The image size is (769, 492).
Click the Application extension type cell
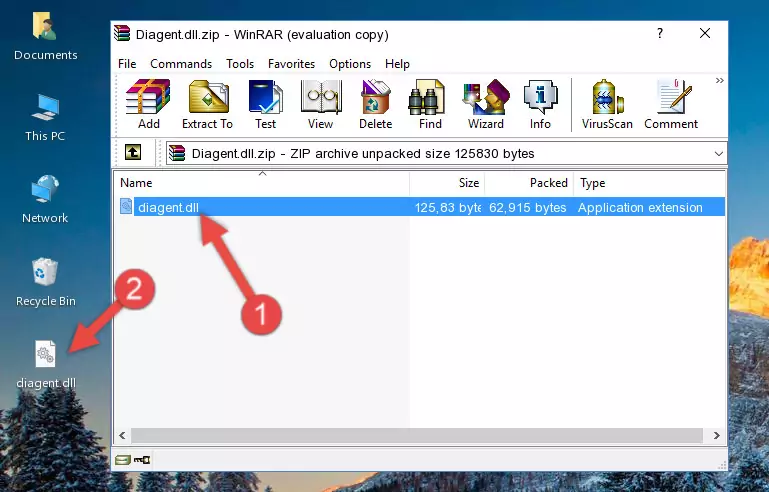(x=640, y=207)
